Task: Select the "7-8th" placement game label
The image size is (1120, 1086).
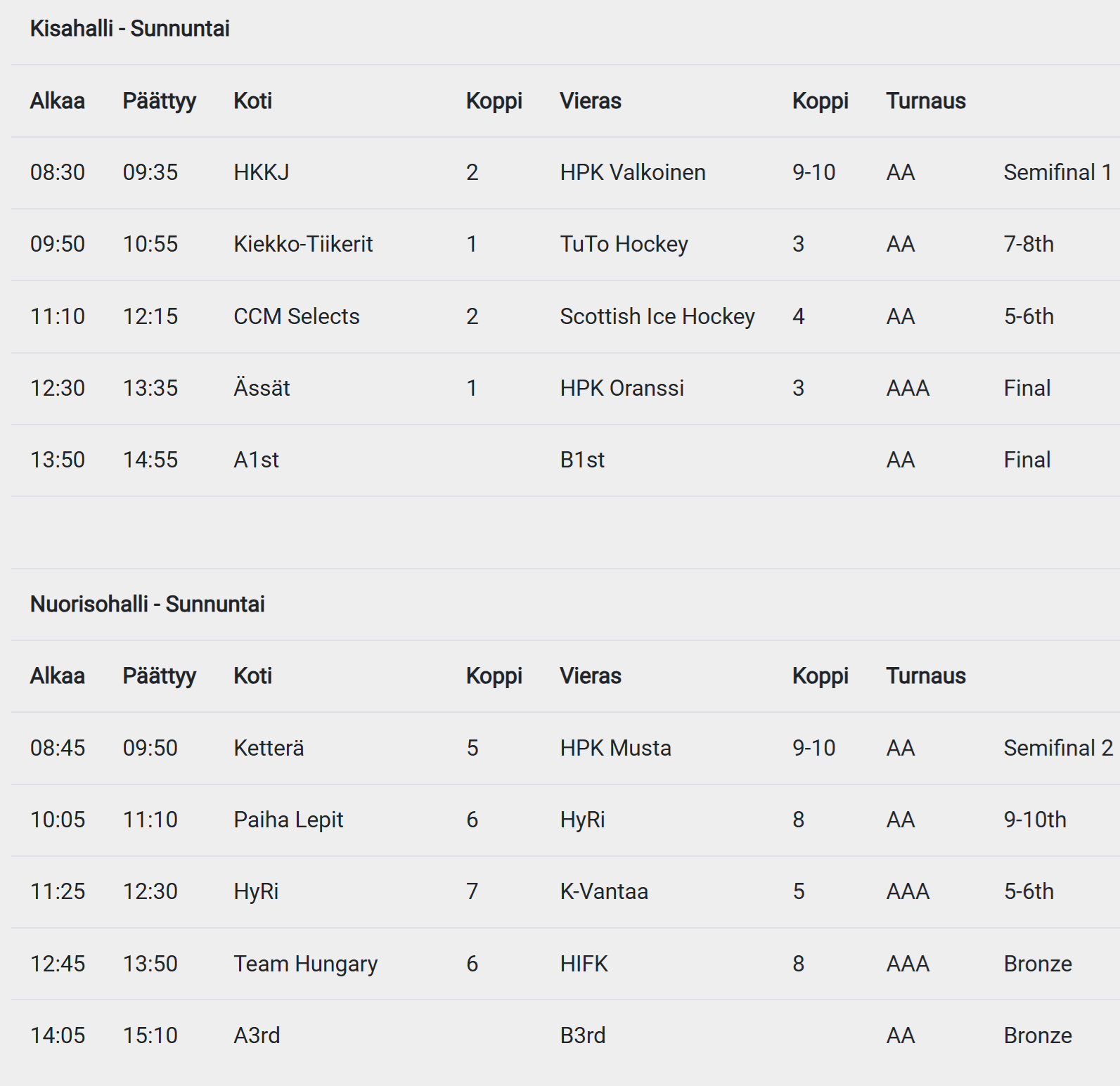Action: [1029, 245]
